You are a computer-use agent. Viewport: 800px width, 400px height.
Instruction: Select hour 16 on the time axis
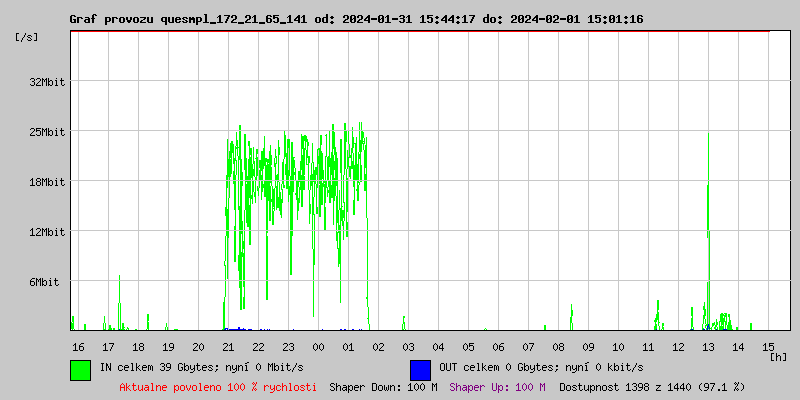pos(78,346)
